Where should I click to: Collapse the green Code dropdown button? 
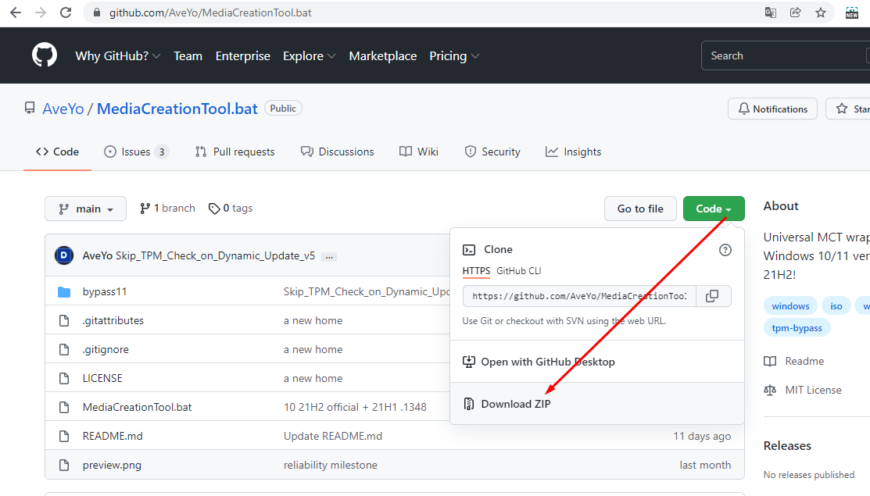tap(713, 208)
